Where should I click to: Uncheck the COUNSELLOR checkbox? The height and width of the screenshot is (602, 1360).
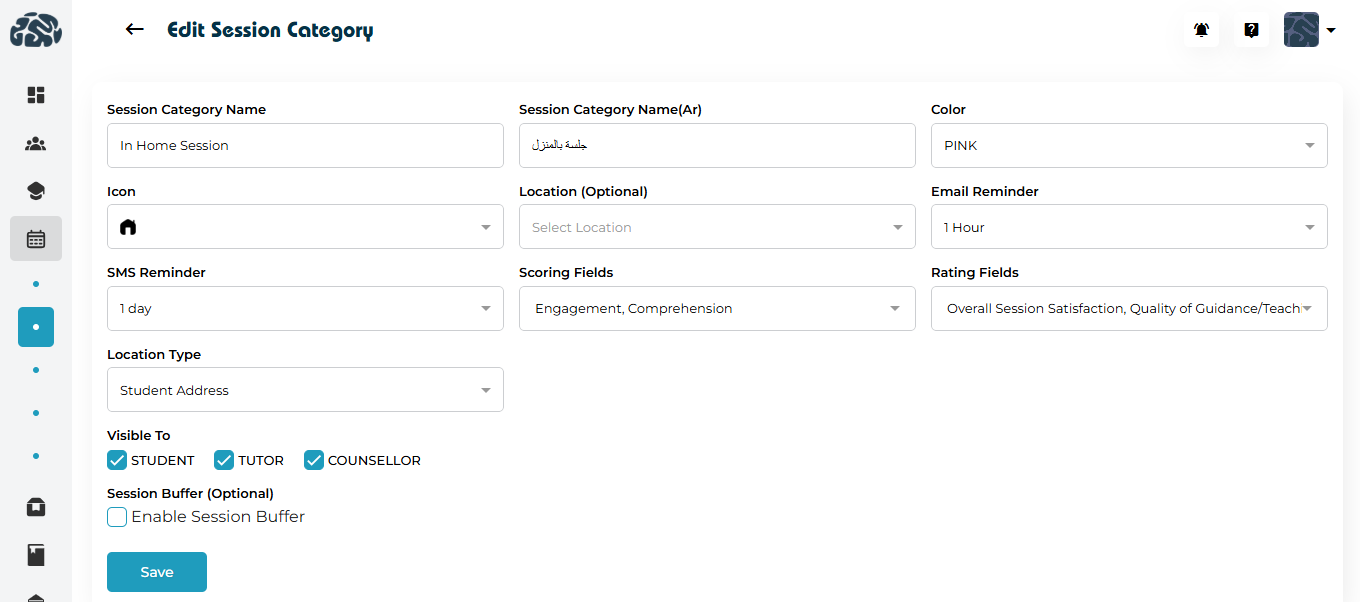(x=314, y=460)
